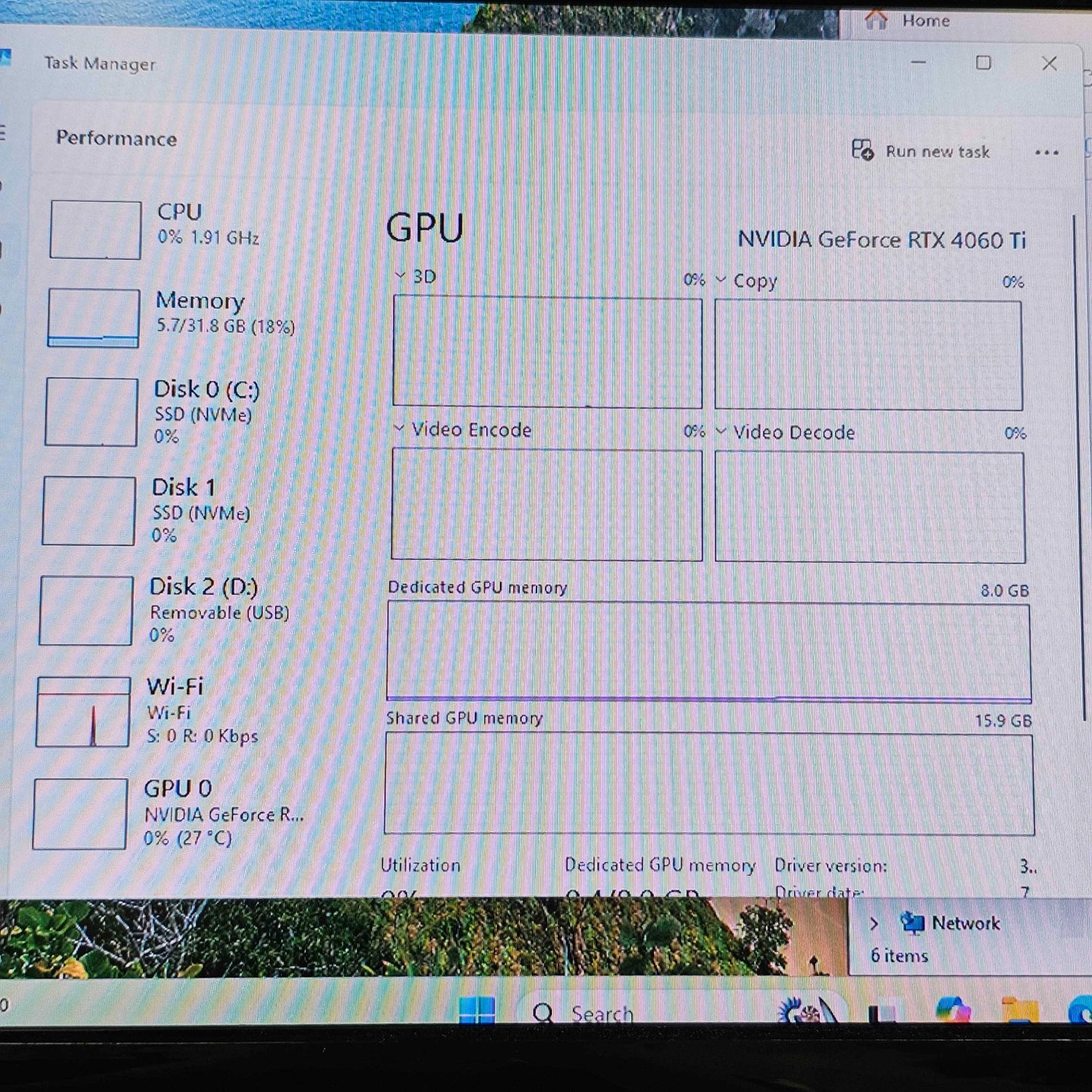
Task: Click the Home icon in File Explorer
Action: (876, 20)
